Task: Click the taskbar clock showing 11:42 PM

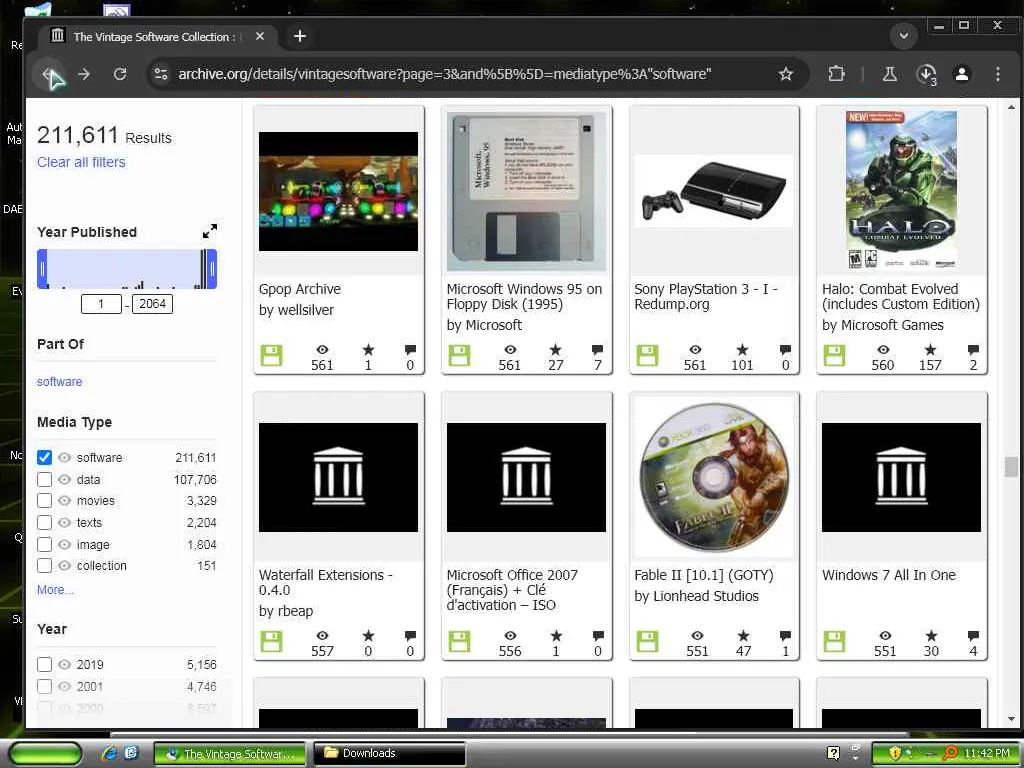Action: 987,754
